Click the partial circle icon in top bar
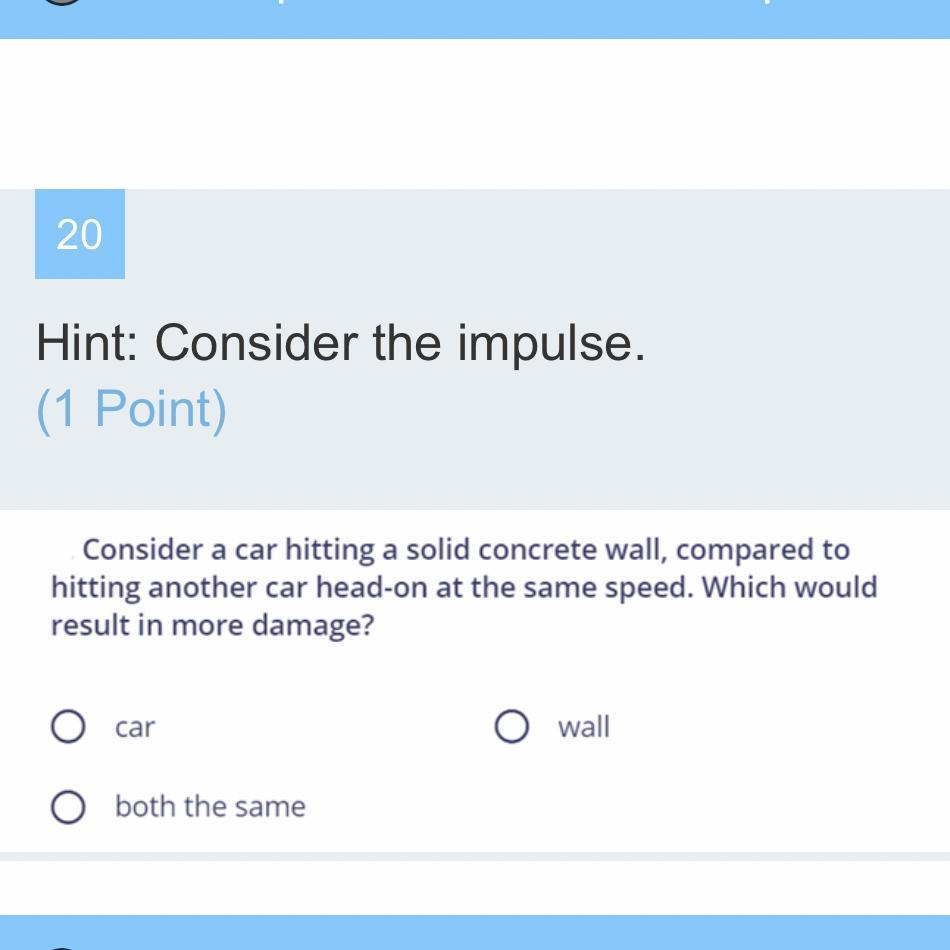950x950 pixels. point(62,3)
